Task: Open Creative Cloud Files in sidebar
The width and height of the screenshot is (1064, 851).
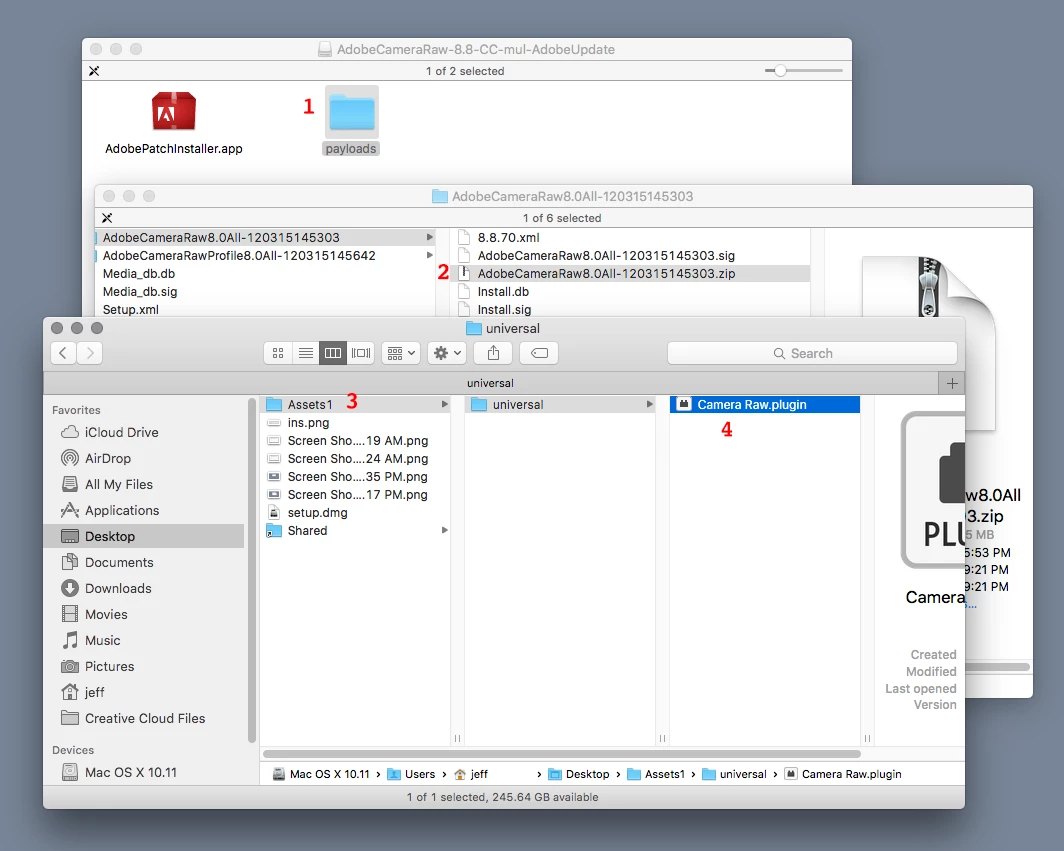Action: tap(144, 718)
